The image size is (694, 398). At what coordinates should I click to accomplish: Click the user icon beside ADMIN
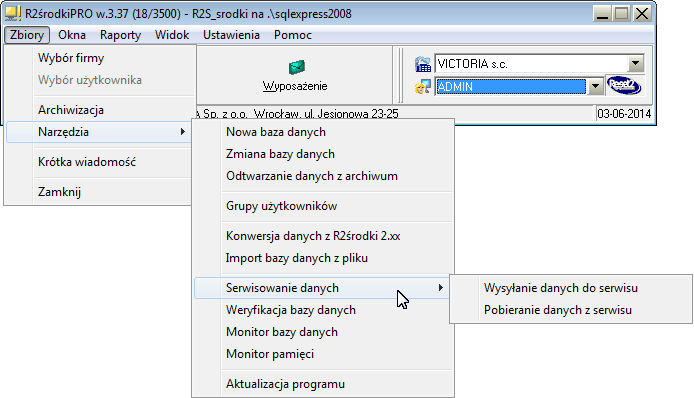423,86
